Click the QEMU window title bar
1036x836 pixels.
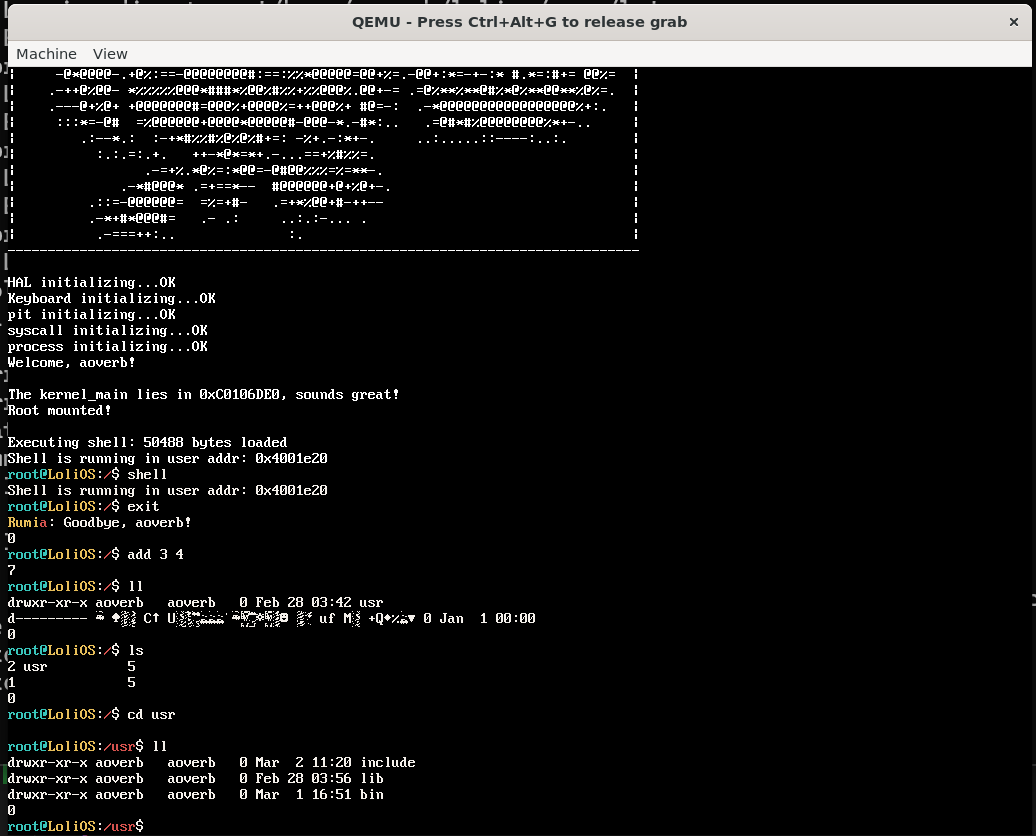coord(518,21)
